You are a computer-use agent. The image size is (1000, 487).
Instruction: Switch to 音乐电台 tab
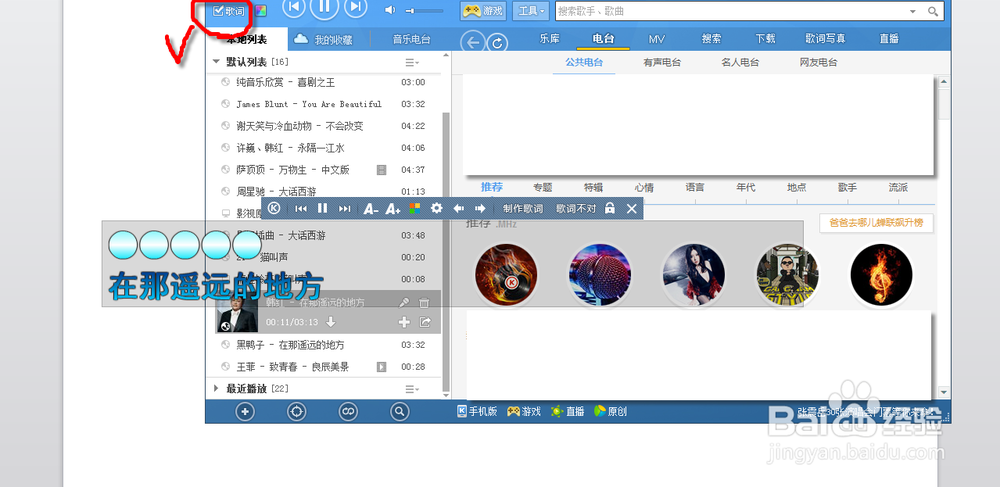(x=411, y=40)
